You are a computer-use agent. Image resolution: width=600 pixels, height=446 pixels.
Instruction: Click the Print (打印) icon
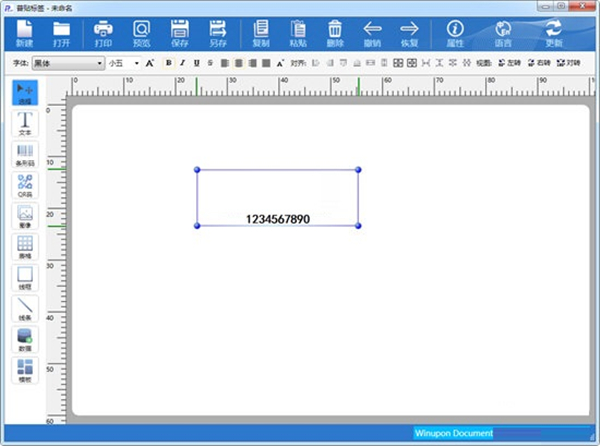coord(103,33)
